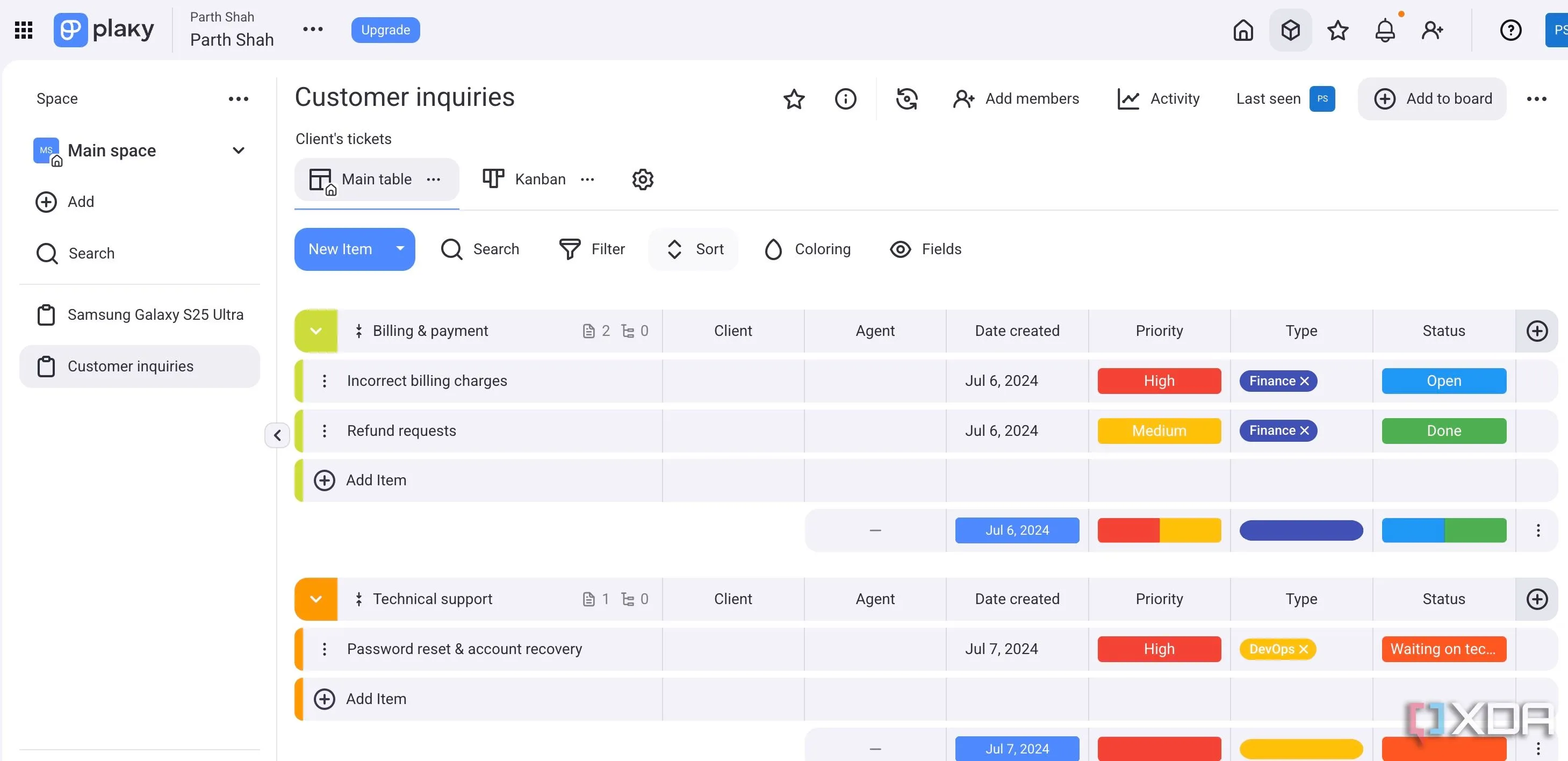Open Samsung Galaxy S25 Ultra board
1568x761 pixels.
[155, 315]
